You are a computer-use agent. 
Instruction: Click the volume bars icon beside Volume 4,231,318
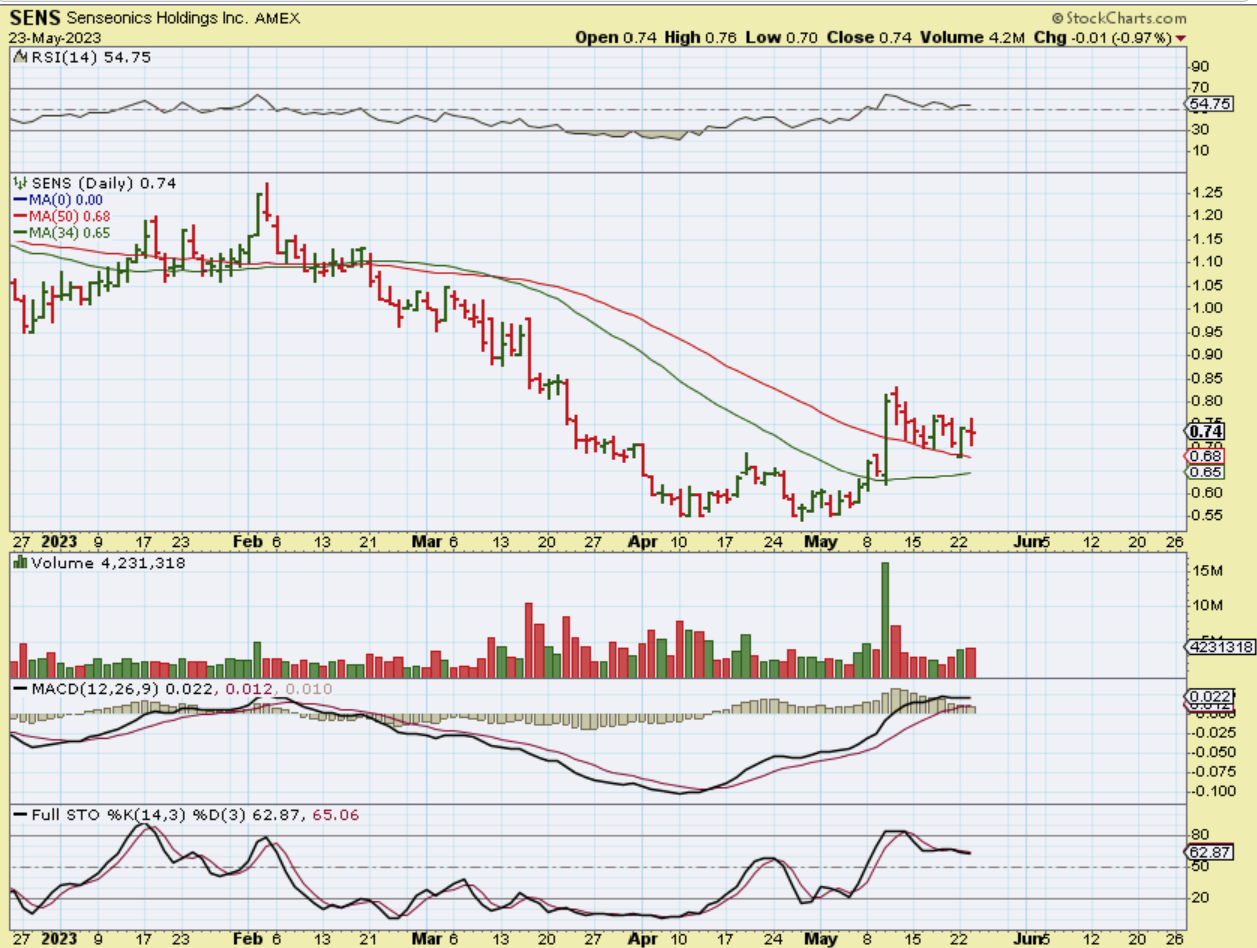click(x=20, y=563)
